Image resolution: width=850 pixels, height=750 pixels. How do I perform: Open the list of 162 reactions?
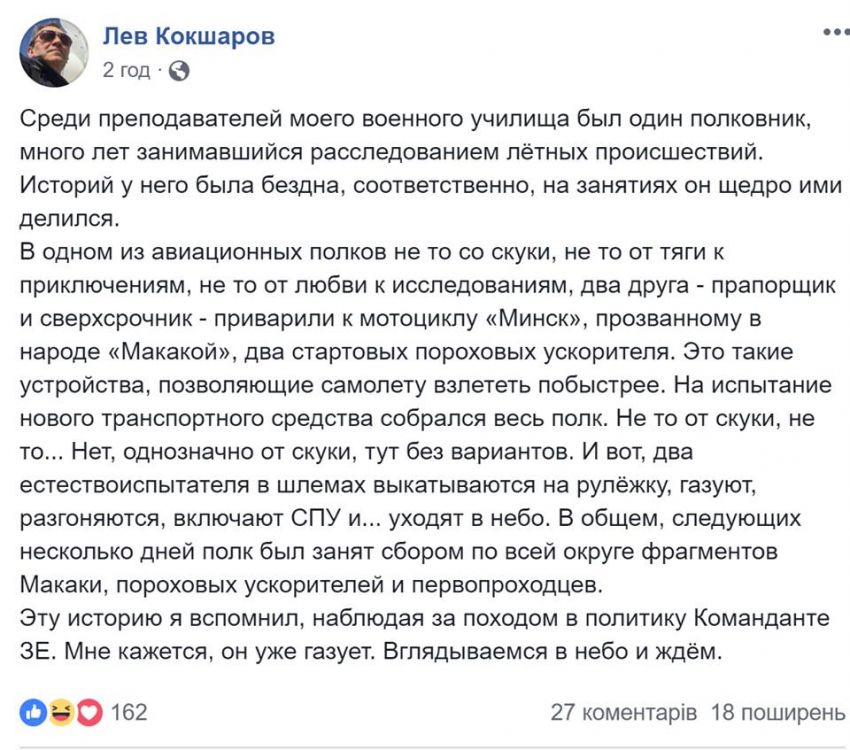tap(129, 712)
